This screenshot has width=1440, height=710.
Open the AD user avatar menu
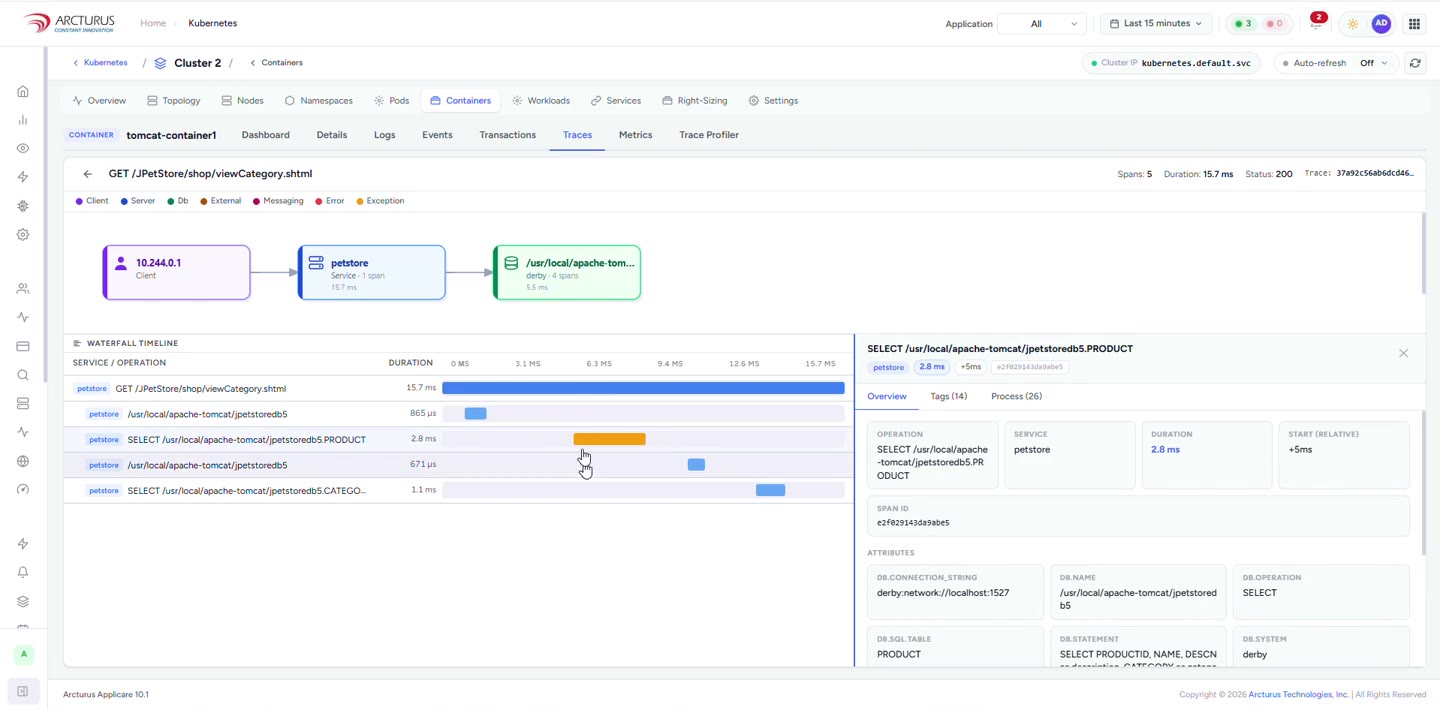pyautogui.click(x=1381, y=24)
